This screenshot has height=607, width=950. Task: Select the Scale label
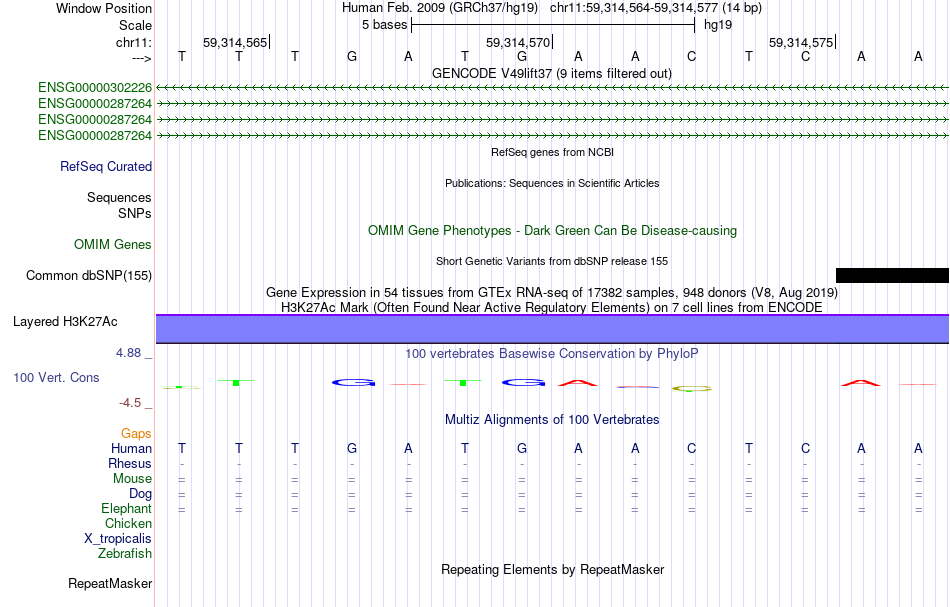(x=135, y=25)
